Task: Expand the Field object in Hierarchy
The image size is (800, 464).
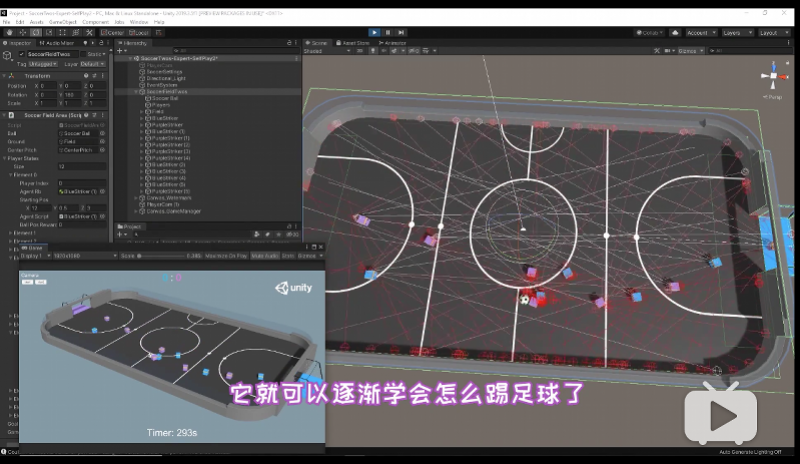Action: click(x=141, y=110)
